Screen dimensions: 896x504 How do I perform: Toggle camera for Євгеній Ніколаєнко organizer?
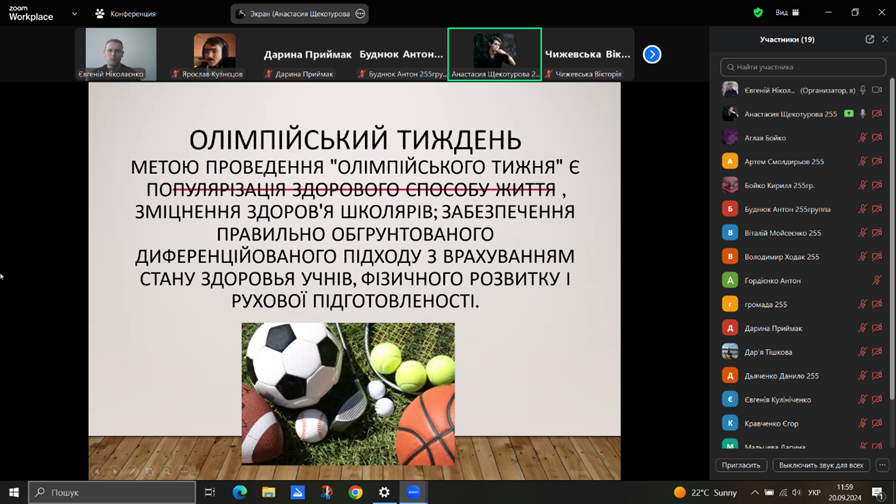tap(877, 90)
